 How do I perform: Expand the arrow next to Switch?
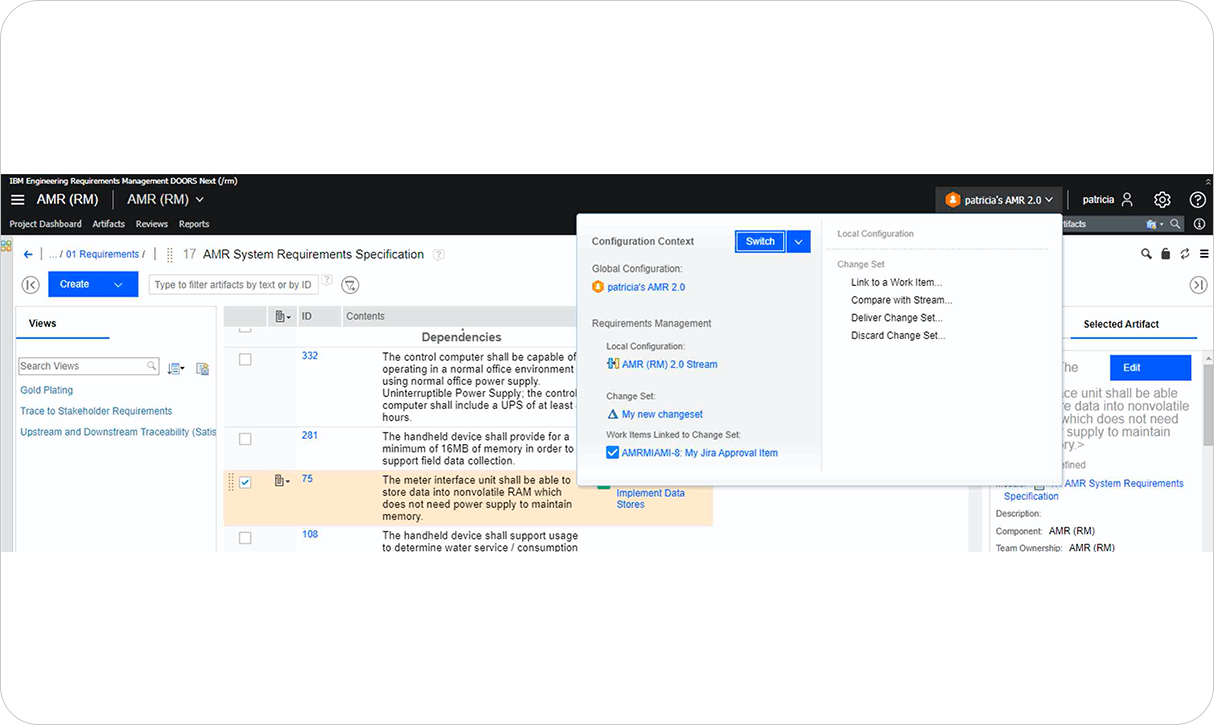point(798,241)
